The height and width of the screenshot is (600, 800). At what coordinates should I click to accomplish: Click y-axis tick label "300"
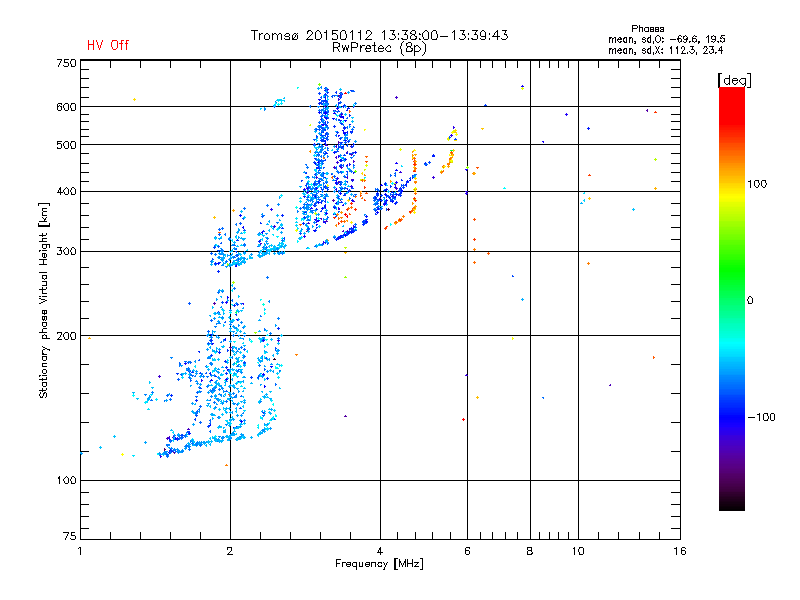coord(66,252)
